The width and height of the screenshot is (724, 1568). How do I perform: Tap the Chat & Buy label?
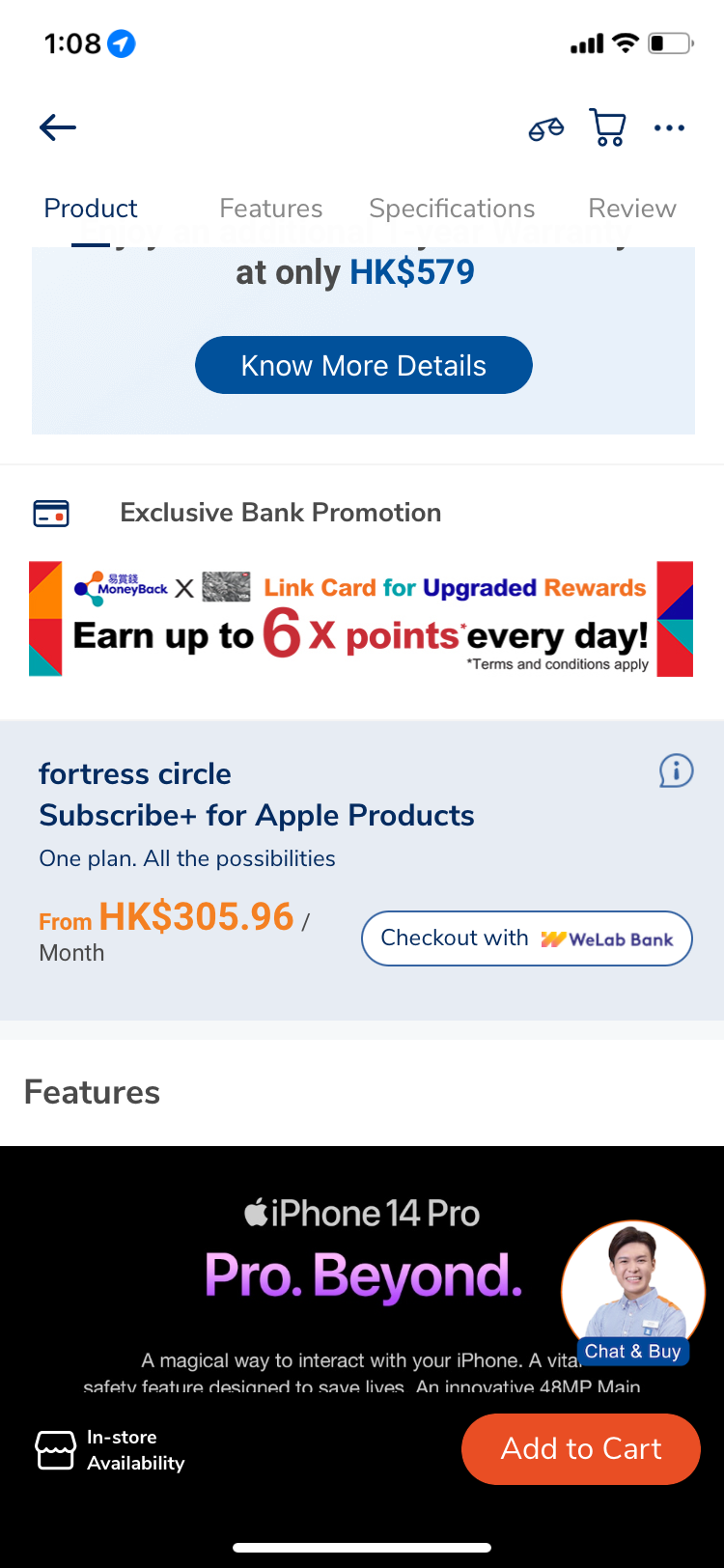click(x=631, y=1351)
